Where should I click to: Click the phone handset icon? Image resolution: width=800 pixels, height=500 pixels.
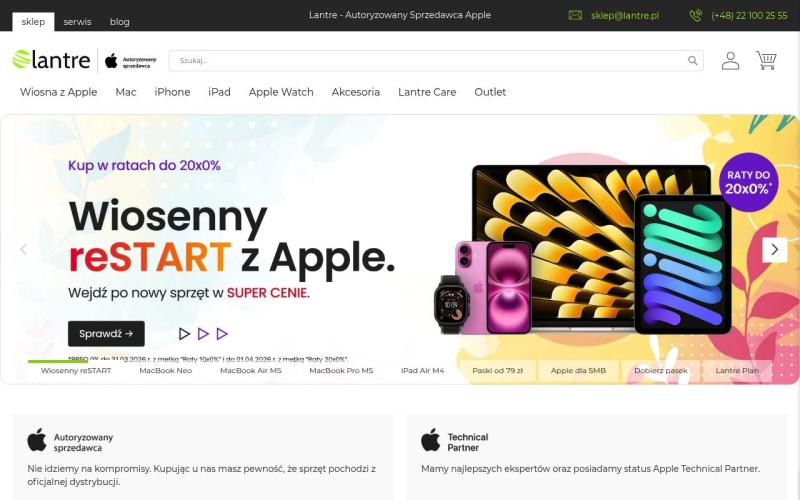pos(695,15)
